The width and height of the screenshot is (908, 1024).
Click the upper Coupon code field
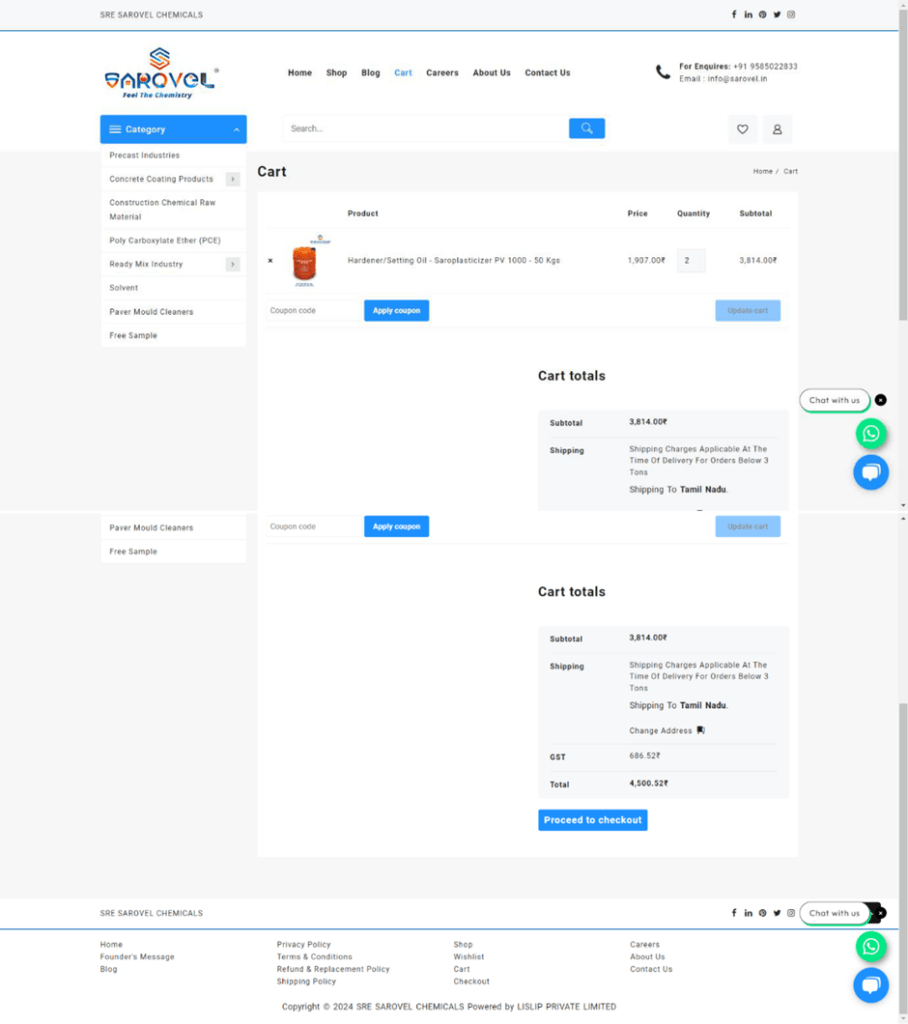coord(314,311)
